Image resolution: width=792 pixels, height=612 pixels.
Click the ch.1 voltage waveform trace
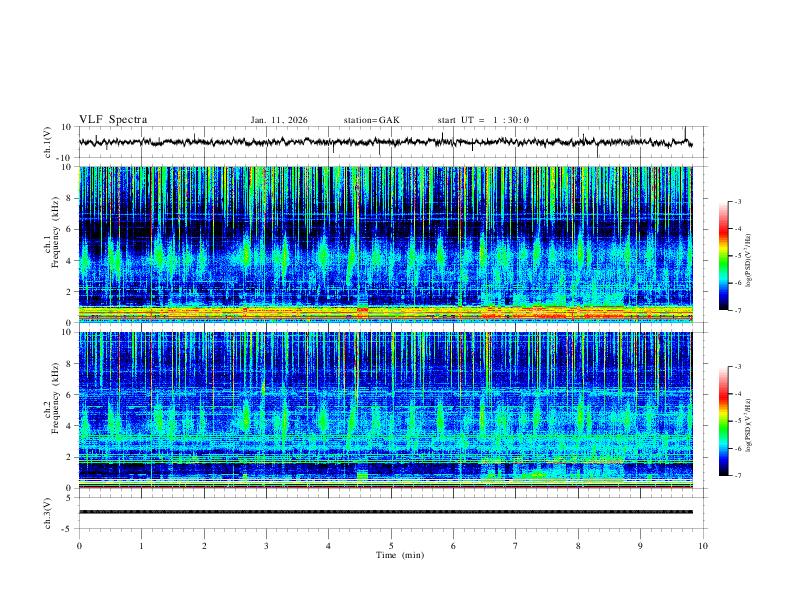coord(385,142)
